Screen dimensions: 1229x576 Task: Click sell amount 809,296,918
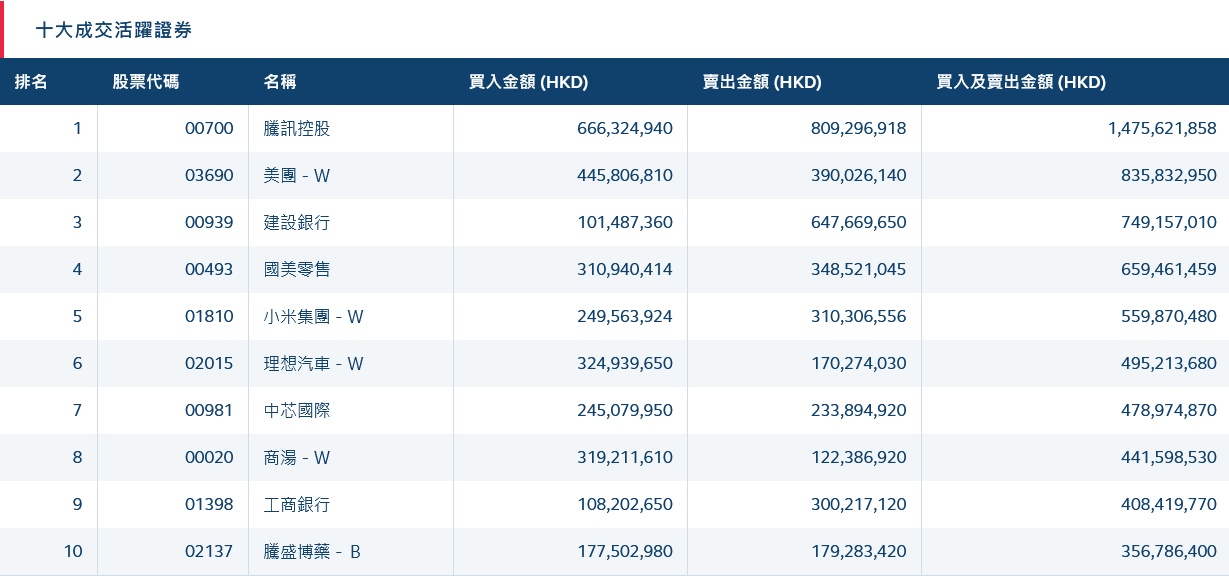(x=859, y=128)
